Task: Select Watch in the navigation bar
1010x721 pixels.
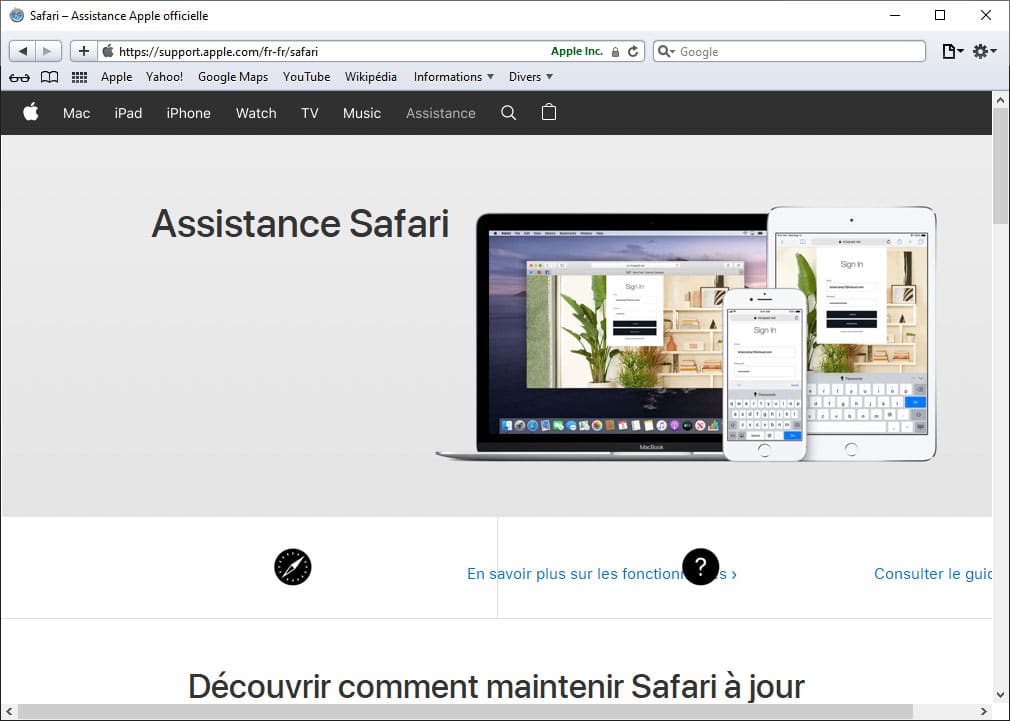Action: tap(256, 113)
